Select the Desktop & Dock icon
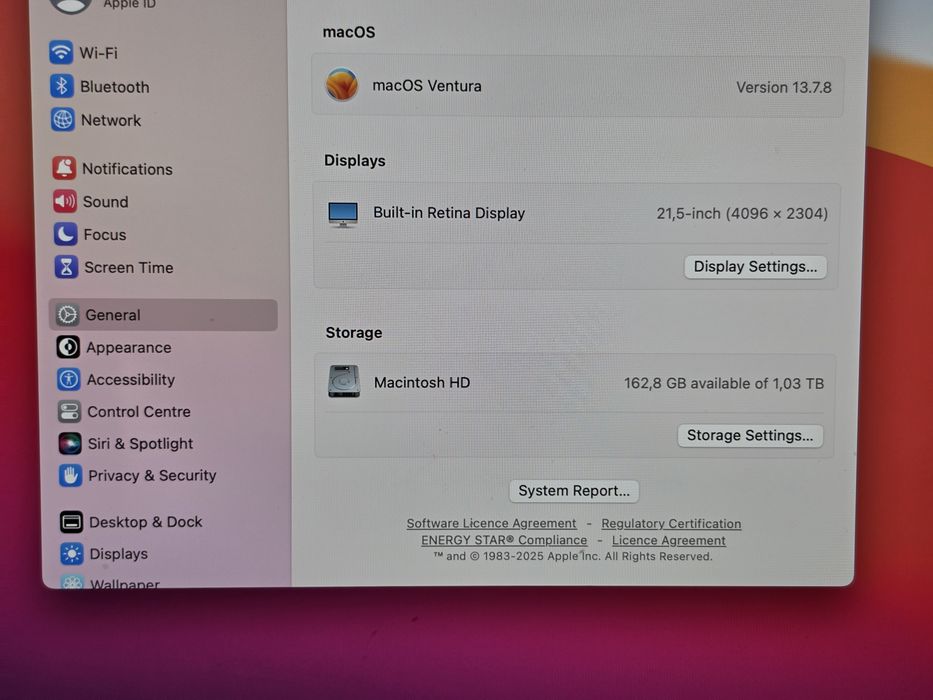This screenshot has height=700, width=933. click(71, 522)
